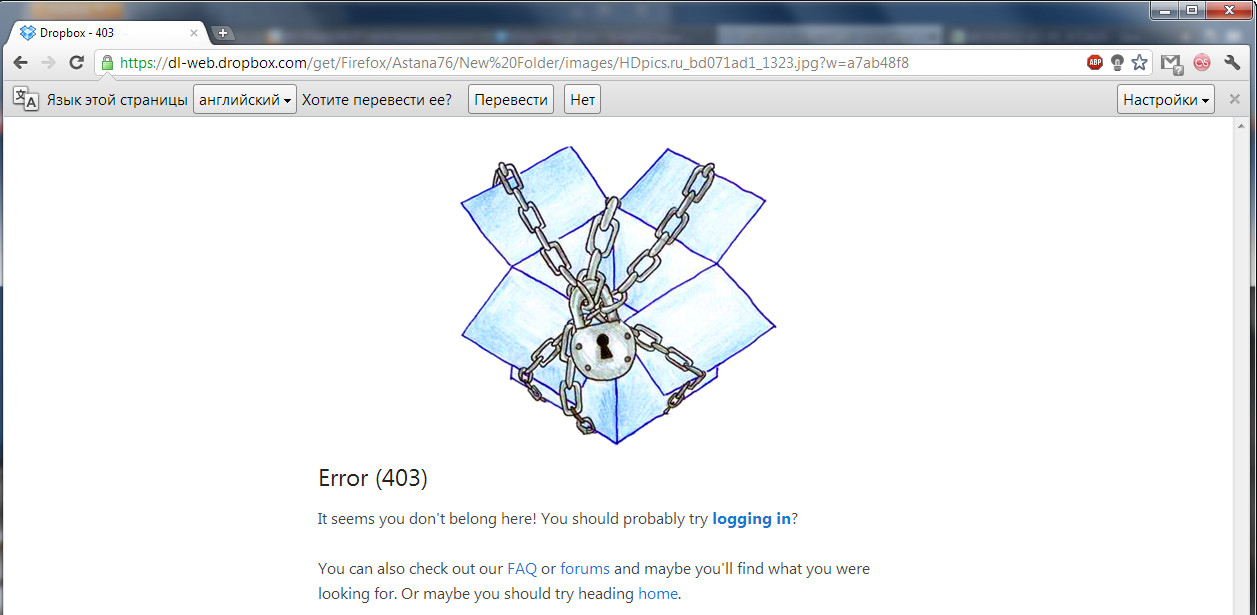
Task: Click the light bulb icon in the address bar
Action: coord(1117,62)
